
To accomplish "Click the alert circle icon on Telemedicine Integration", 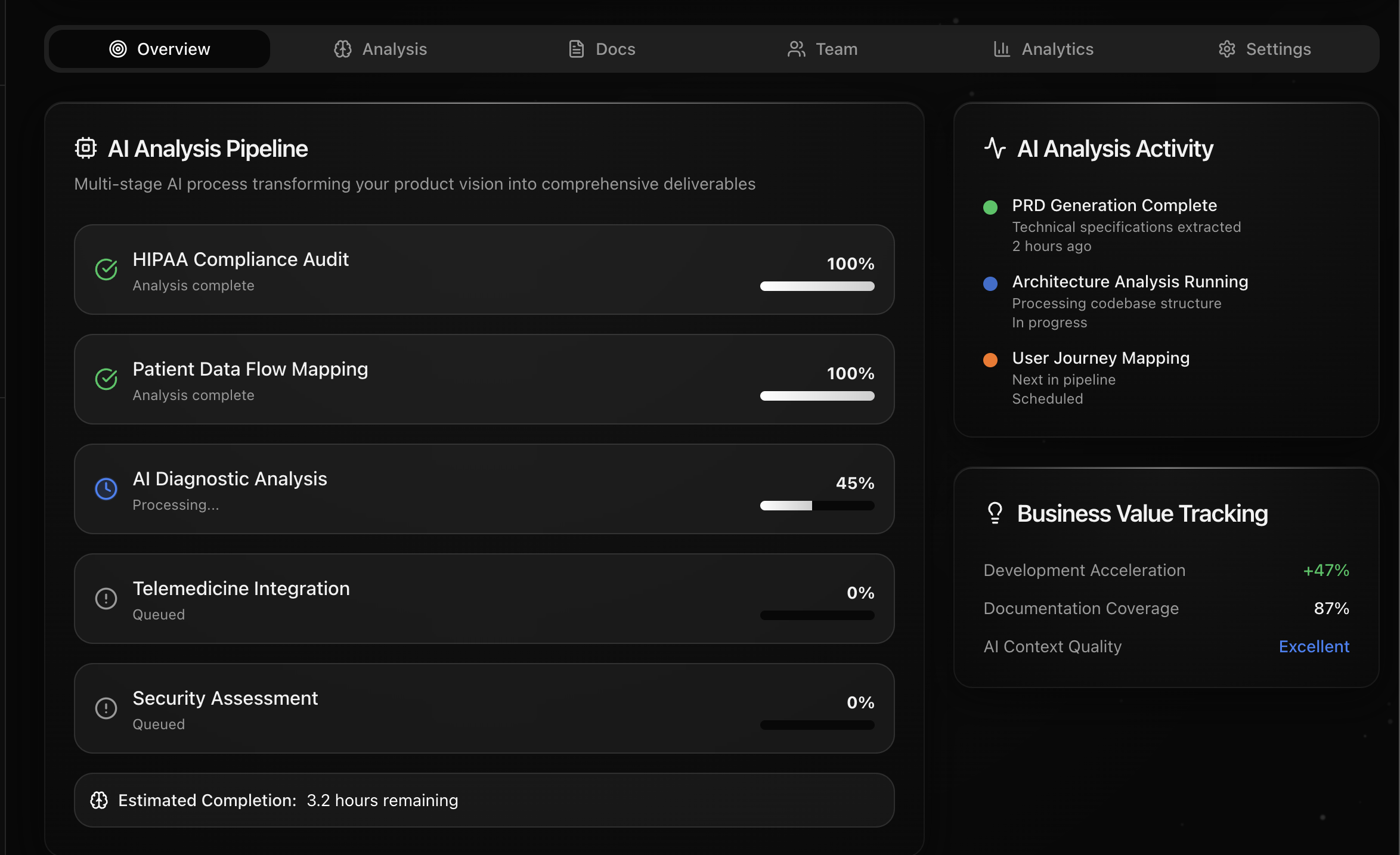I will pyautogui.click(x=106, y=599).
